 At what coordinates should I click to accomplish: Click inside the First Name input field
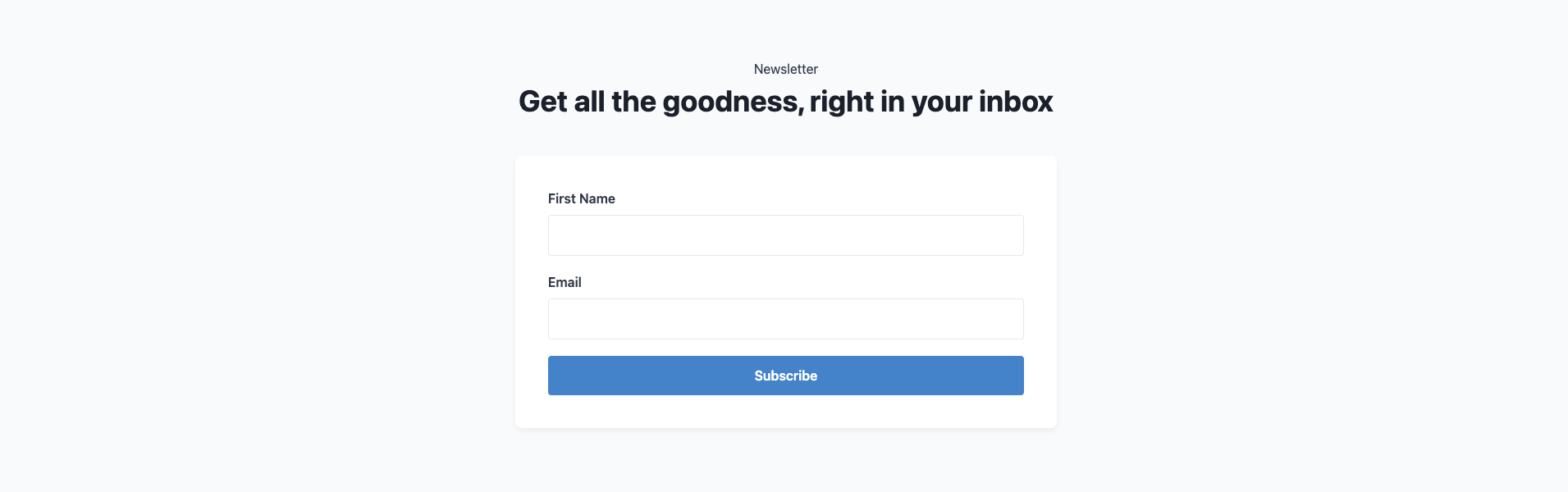pos(785,235)
